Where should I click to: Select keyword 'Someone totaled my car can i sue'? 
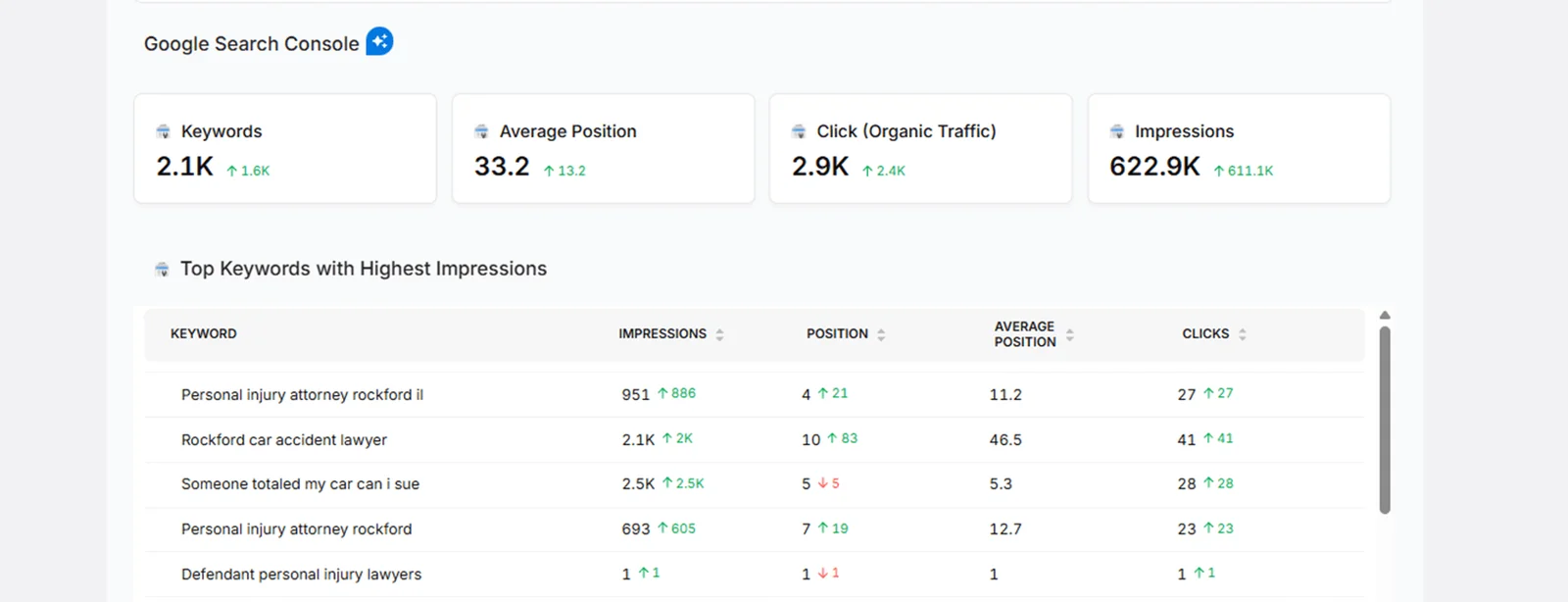(x=300, y=484)
